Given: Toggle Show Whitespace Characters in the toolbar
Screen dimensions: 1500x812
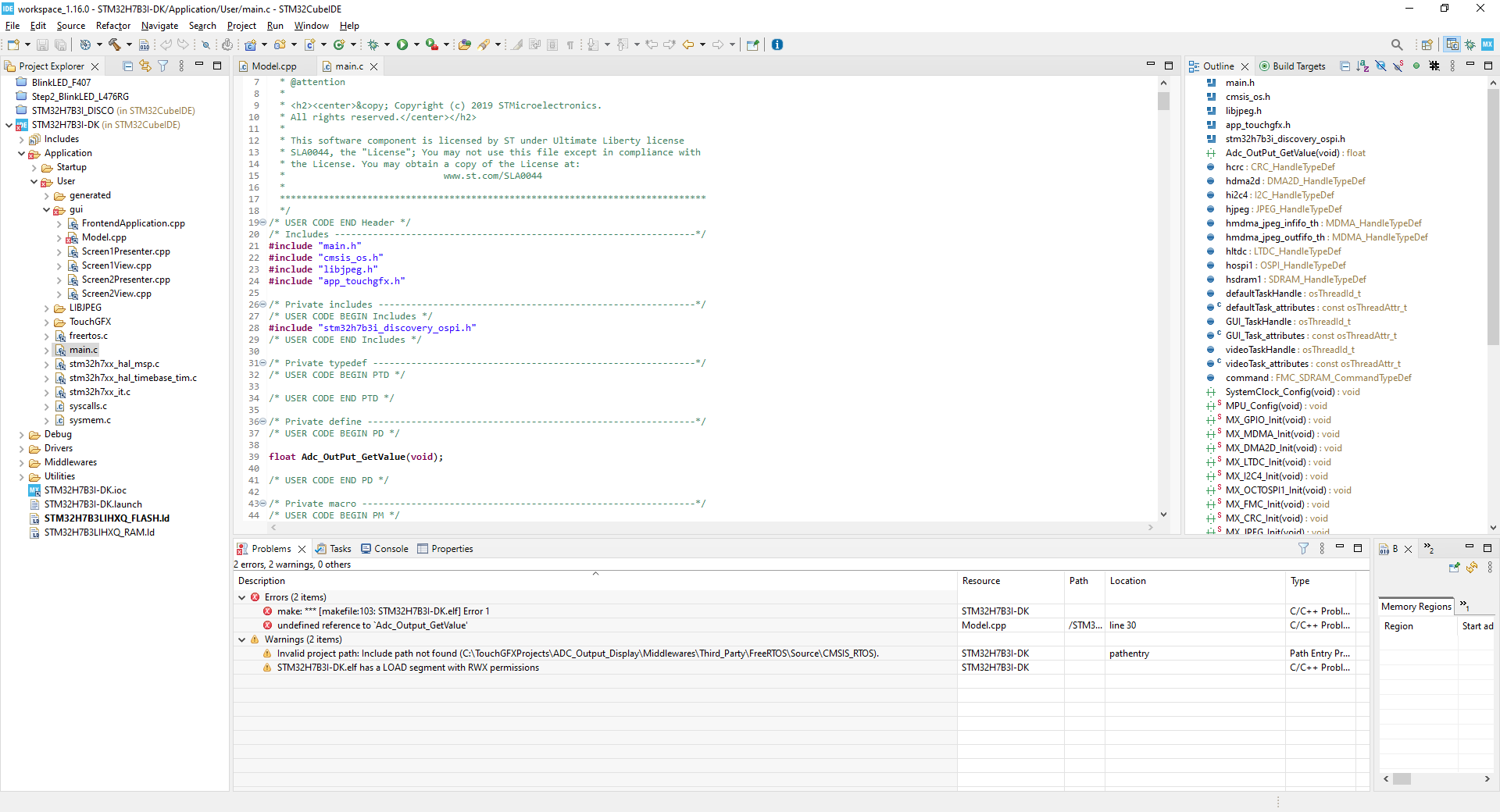Looking at the screenshot, I should pyautogui.click(x=570, y=45).
